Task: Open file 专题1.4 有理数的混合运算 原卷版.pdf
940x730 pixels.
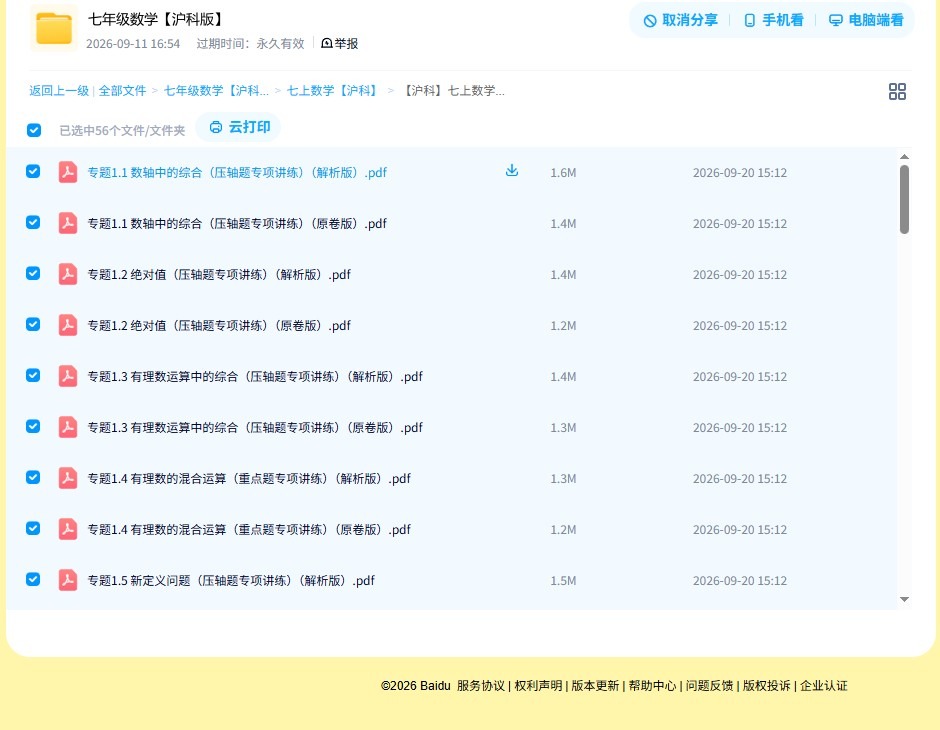Action: point(249,529)
